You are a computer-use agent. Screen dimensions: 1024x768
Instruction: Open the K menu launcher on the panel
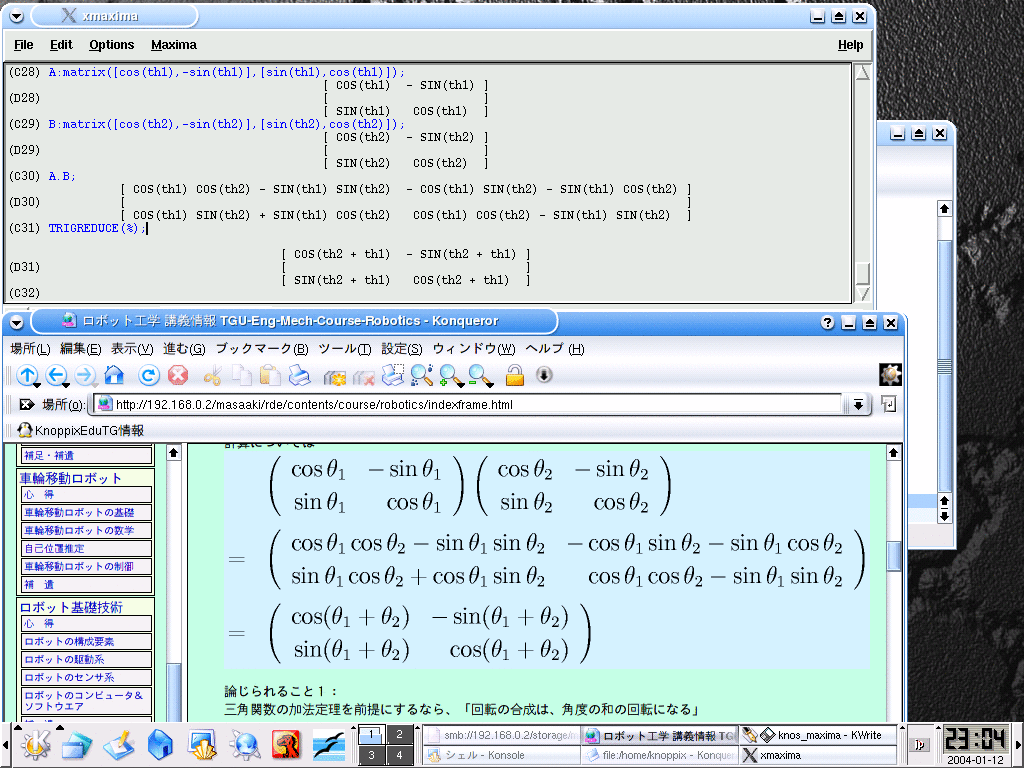(x=36, y=745)
